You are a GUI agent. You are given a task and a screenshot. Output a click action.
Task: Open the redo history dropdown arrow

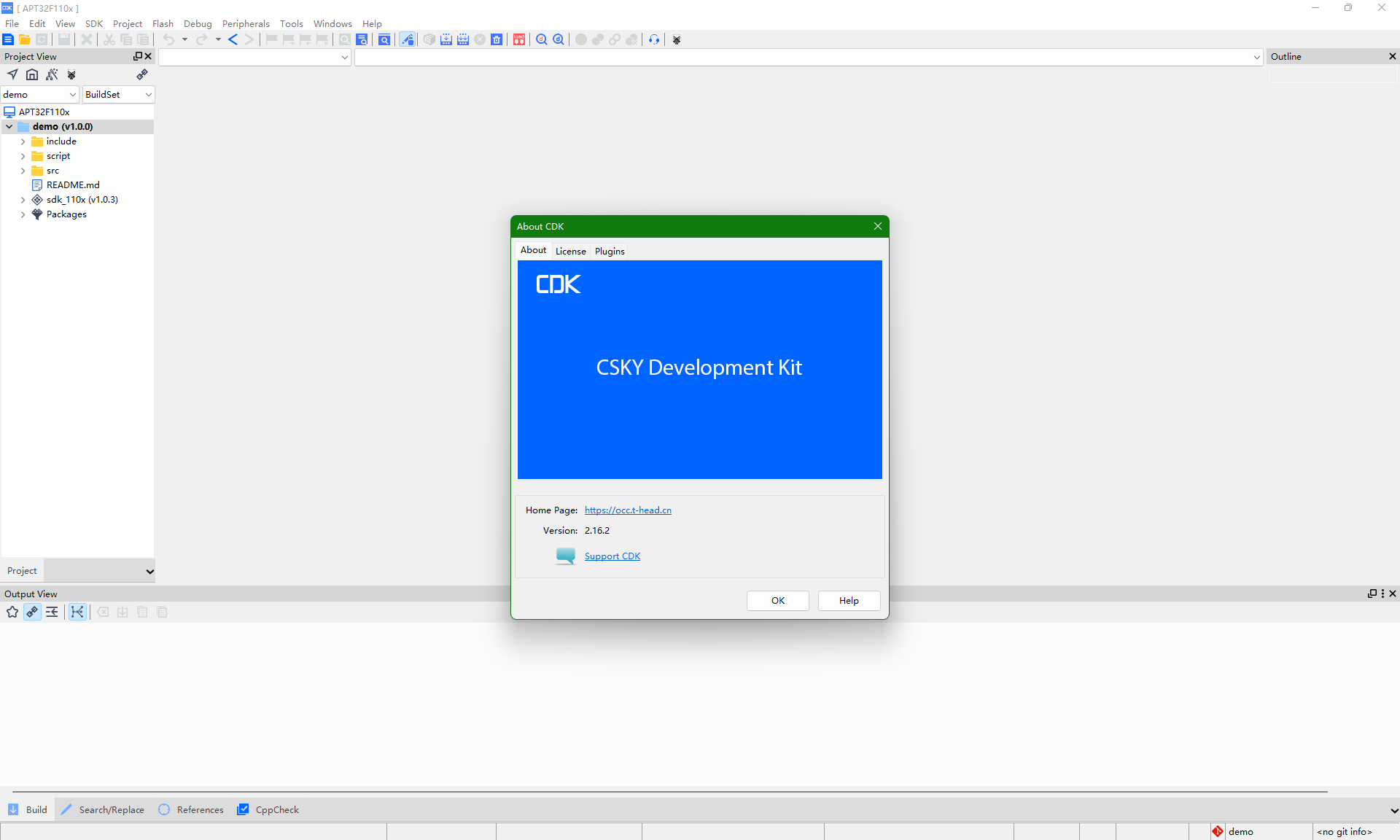pos(218,39)
